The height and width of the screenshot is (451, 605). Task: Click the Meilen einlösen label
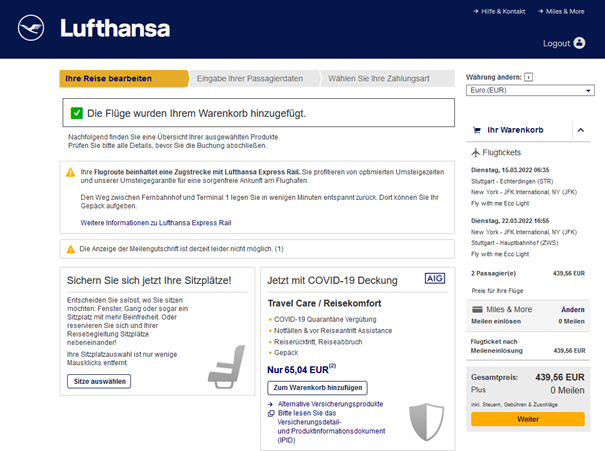coord(496,321)
